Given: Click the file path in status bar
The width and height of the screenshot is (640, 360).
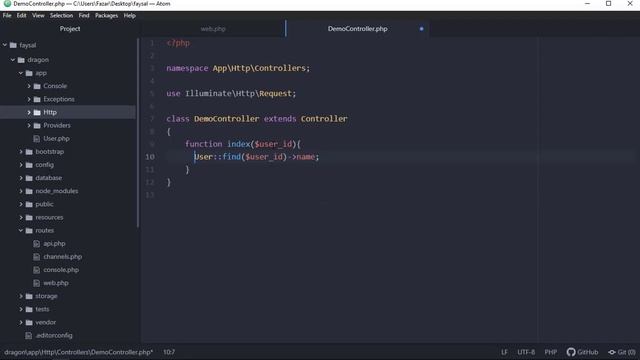Looking at the screenshot, I should pyautogui.click(x=79, y=352).
